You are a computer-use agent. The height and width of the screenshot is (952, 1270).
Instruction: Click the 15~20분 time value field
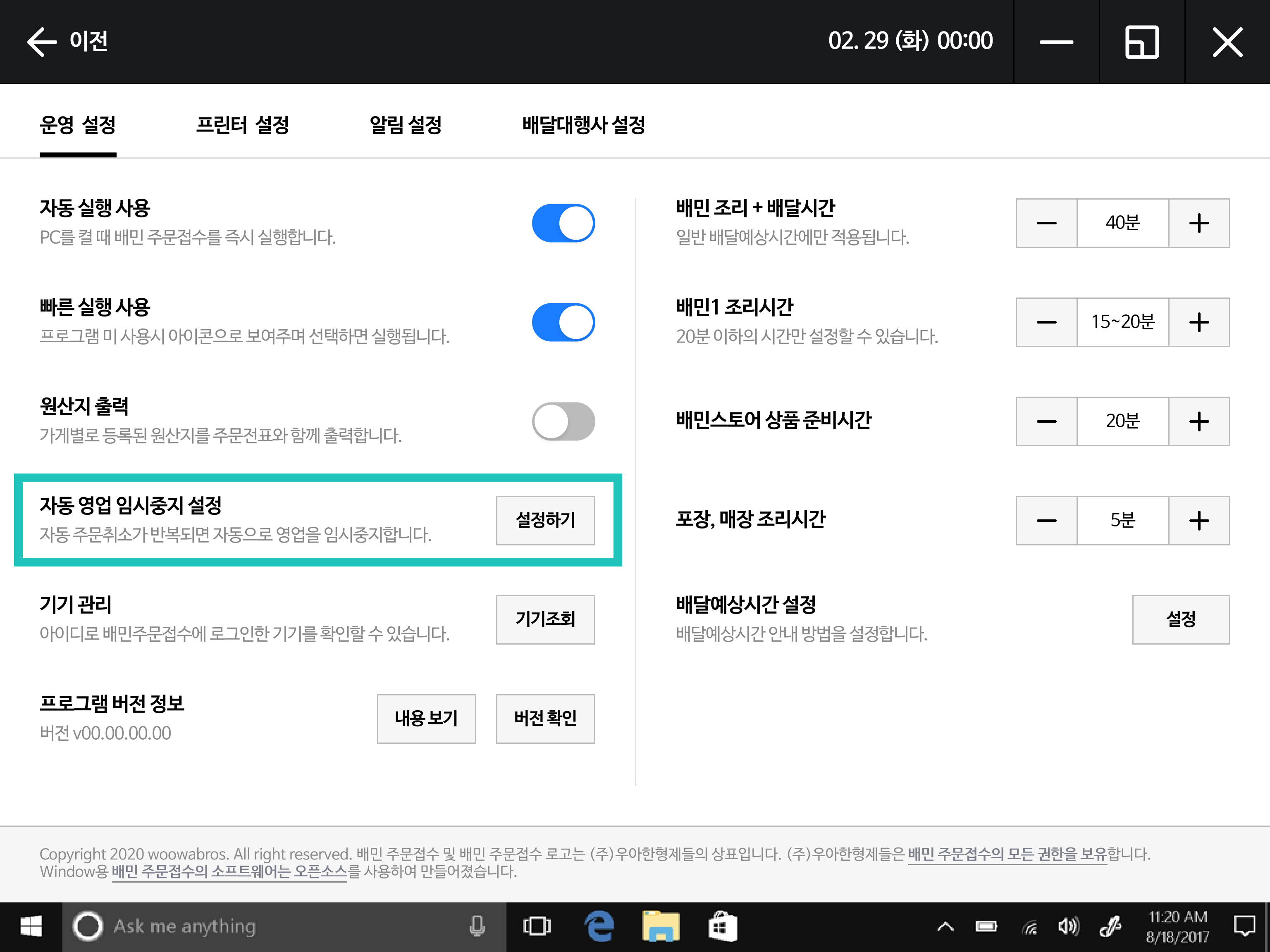tap(1123, 322)
